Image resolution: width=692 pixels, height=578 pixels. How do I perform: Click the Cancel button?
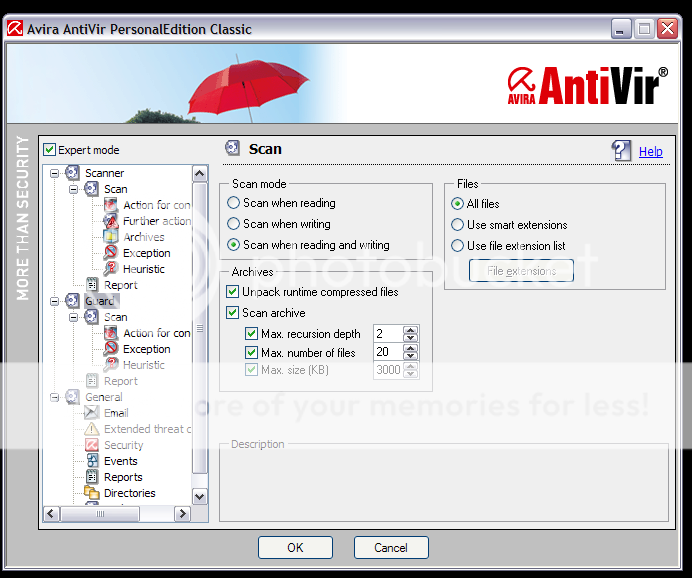pyautogui.click(x=391, y=548)
